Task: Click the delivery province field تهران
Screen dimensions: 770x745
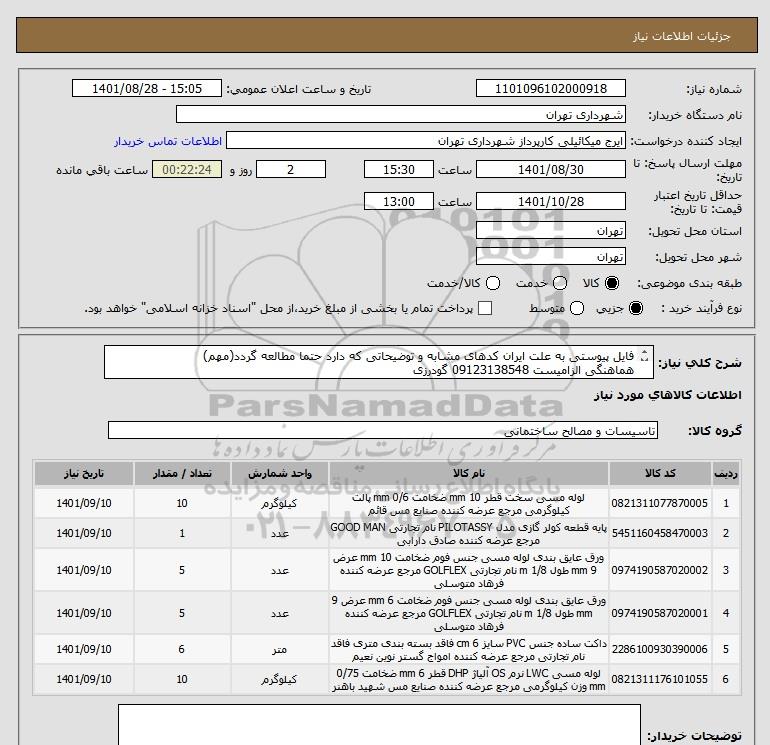Action: (550, 231)
